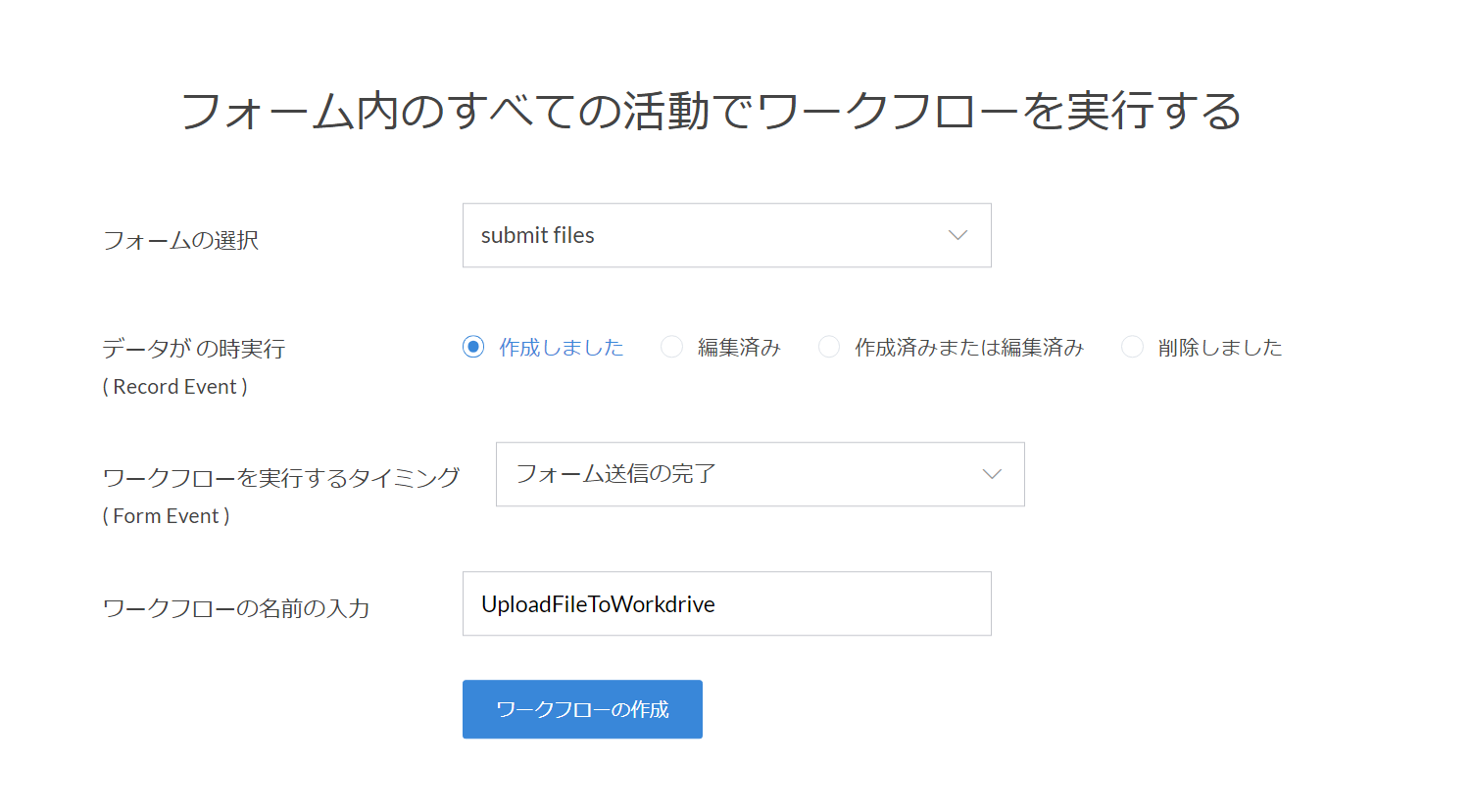Click the ( Form Event ) caption text

tap(166, 516)
